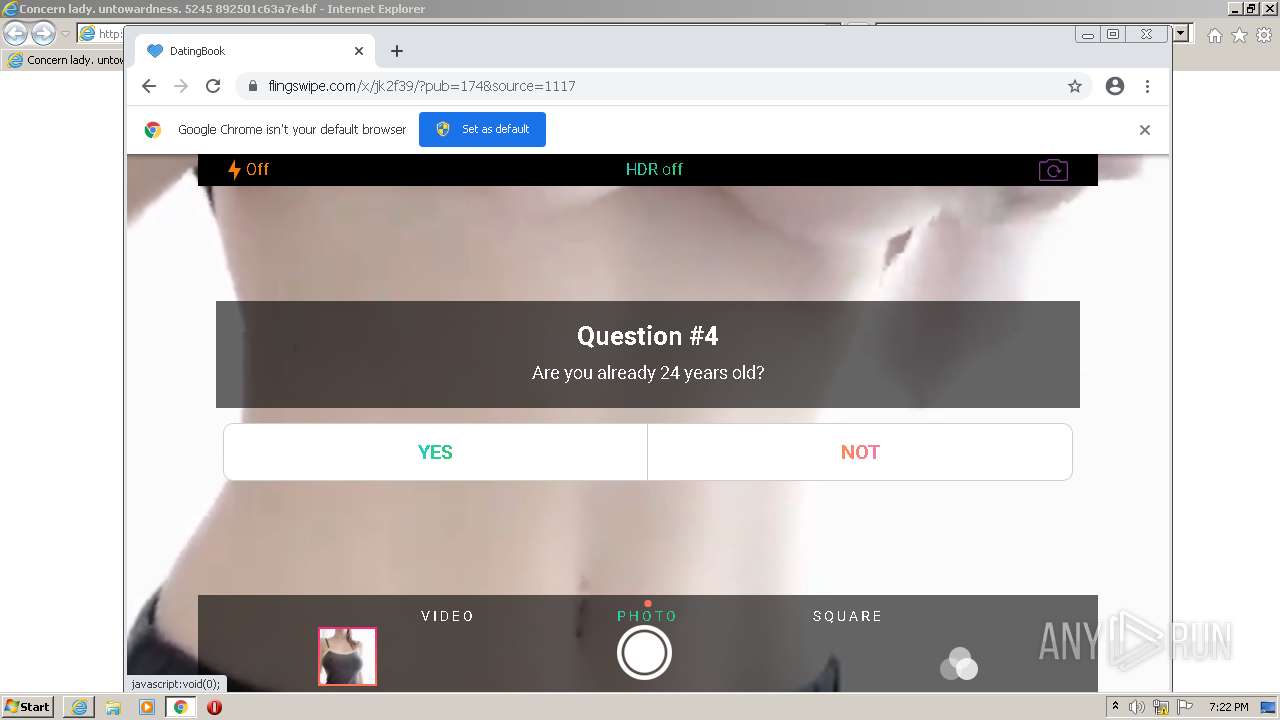
Task: Select SQUARE capture mode
Action: tap(847, 616)
